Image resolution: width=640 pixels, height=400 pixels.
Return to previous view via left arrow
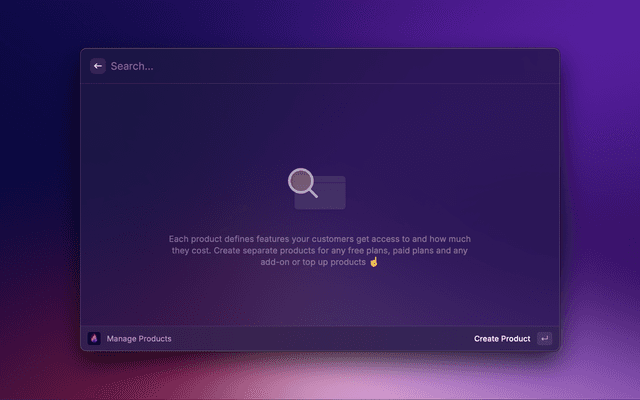[x=98, y=66]
